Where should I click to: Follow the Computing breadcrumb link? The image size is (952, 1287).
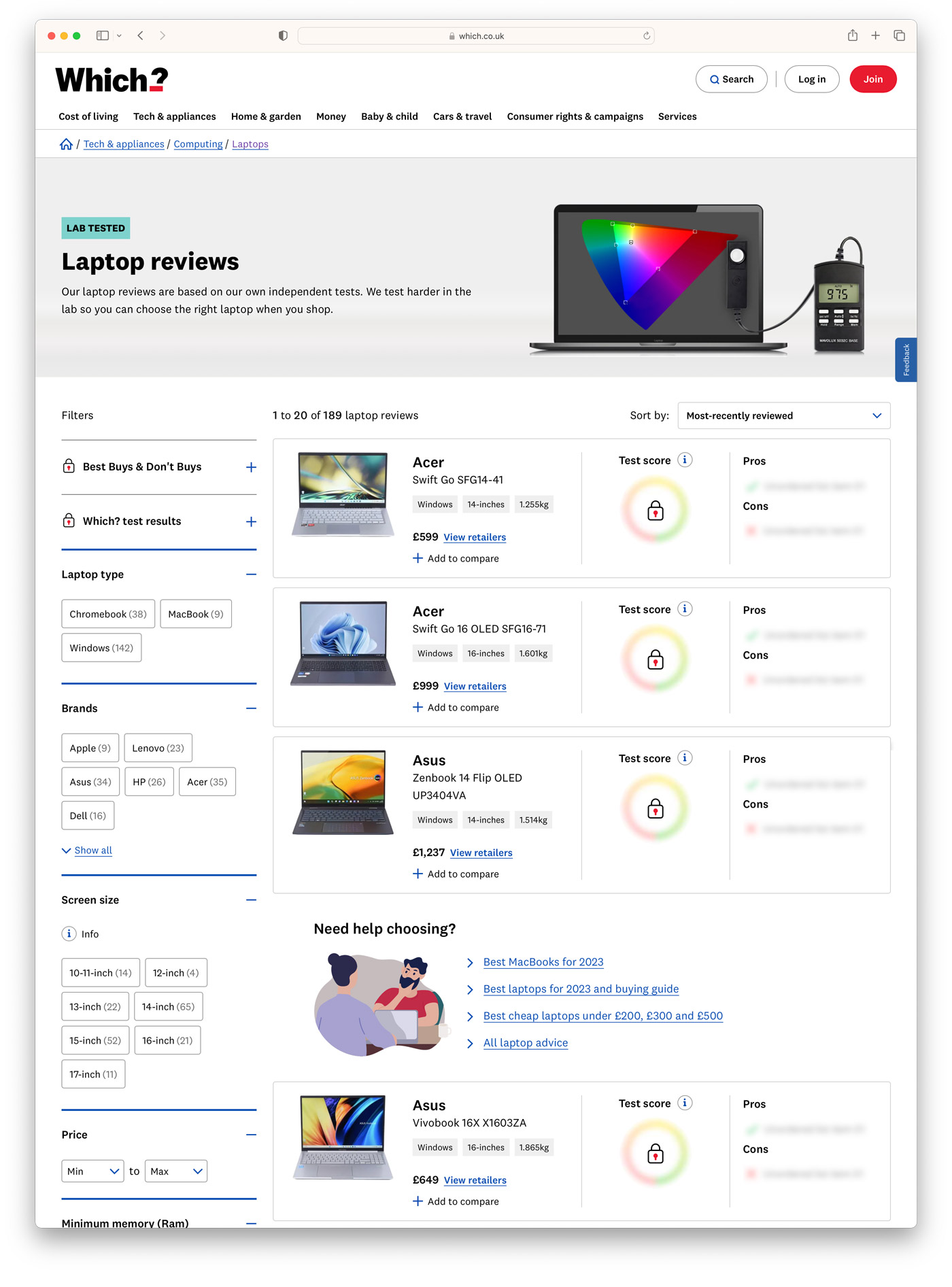tap(198, 144)
